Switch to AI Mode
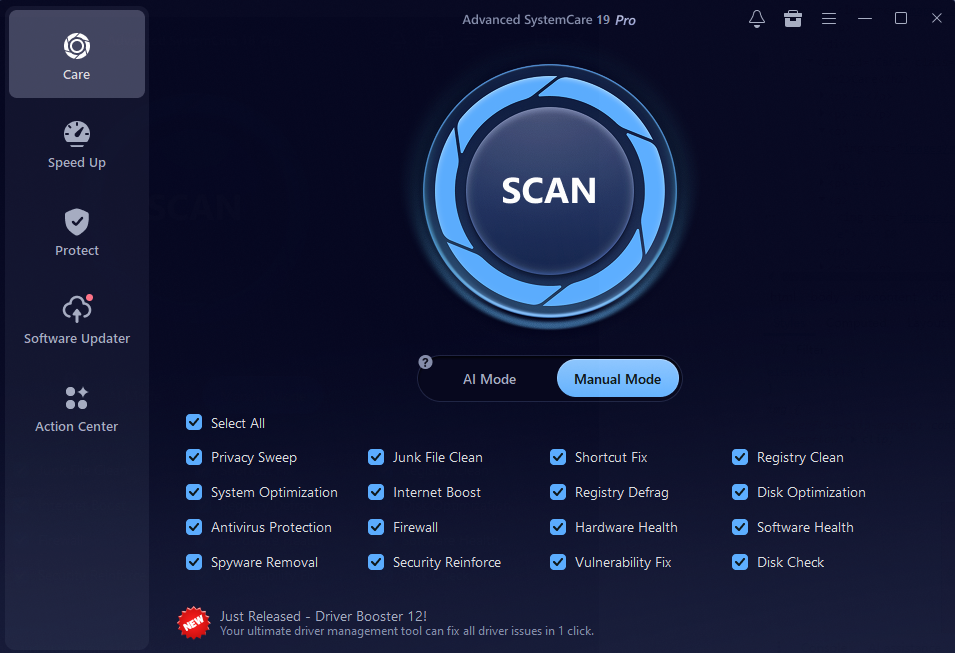Screen dimensions: 955x653 click(x=489, y=379)
